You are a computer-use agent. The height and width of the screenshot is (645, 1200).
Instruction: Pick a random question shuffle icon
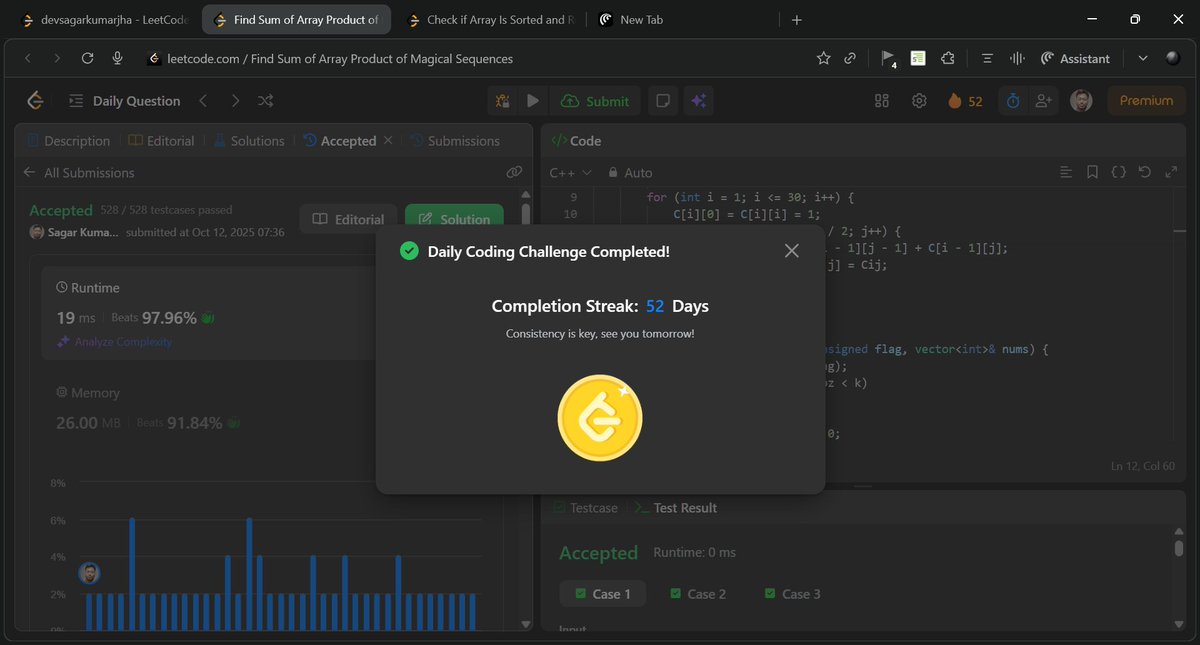pos(266,101)
